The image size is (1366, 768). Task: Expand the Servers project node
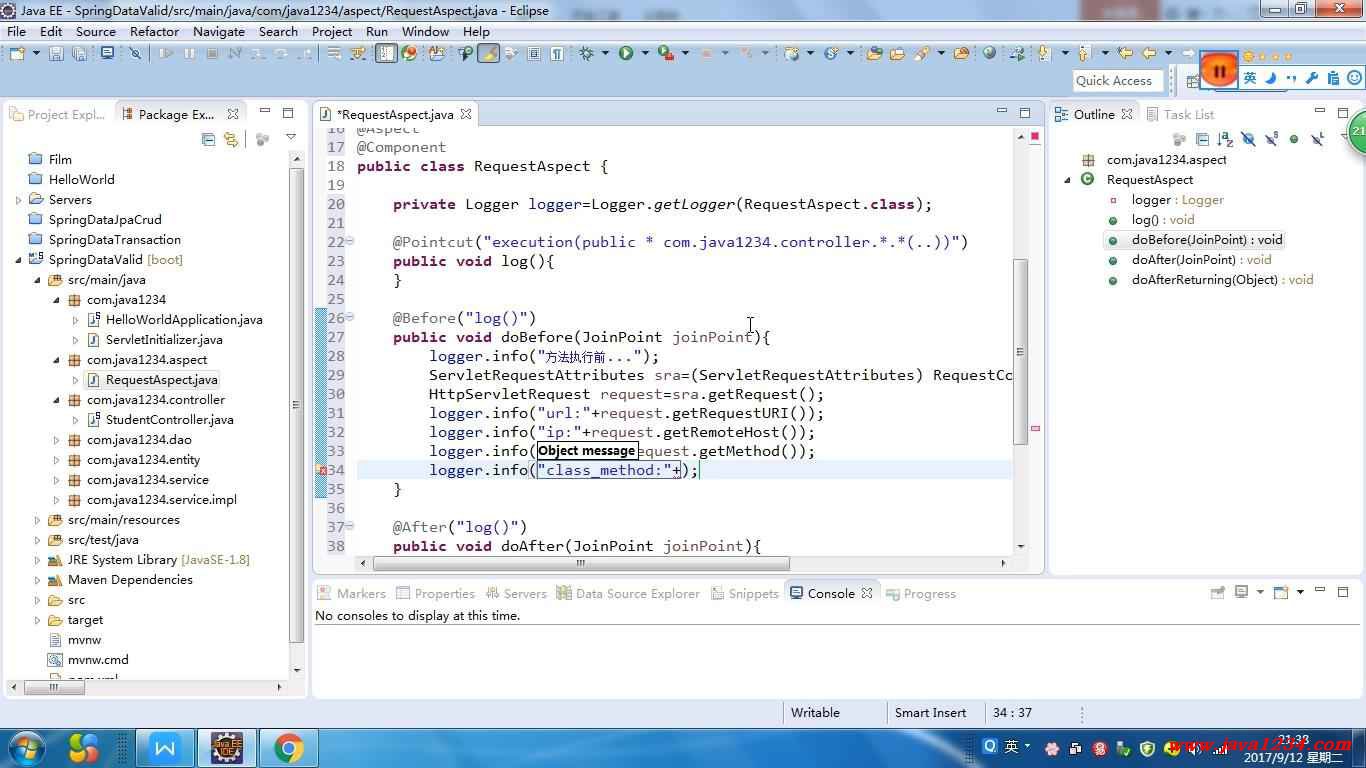[19, 200]
